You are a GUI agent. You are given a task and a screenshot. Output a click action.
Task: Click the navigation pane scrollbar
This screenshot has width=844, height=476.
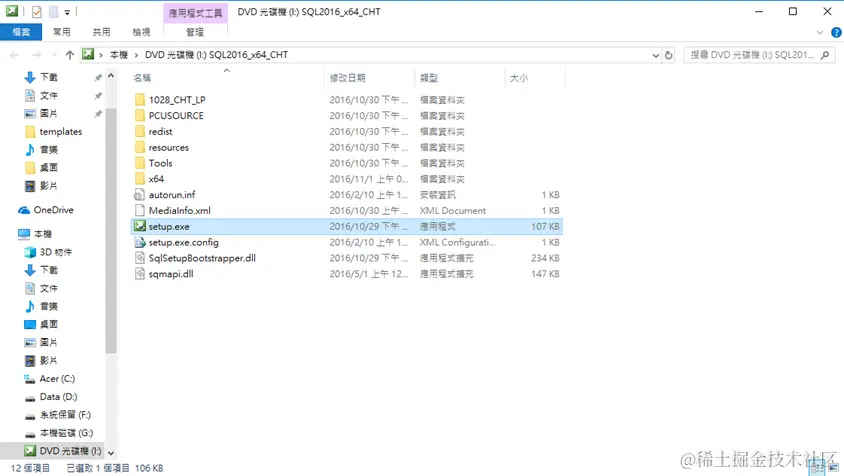tap(111, 230)
